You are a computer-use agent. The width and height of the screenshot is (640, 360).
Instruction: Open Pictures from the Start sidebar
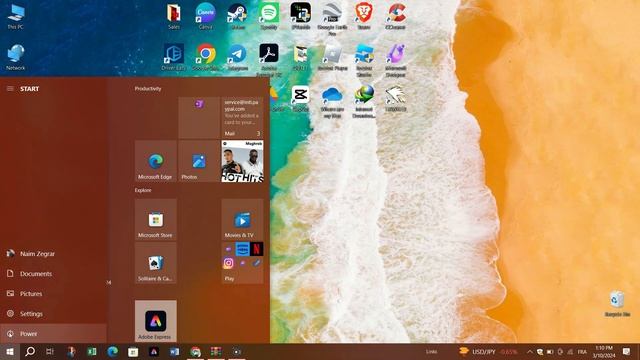tap(53, 294)
